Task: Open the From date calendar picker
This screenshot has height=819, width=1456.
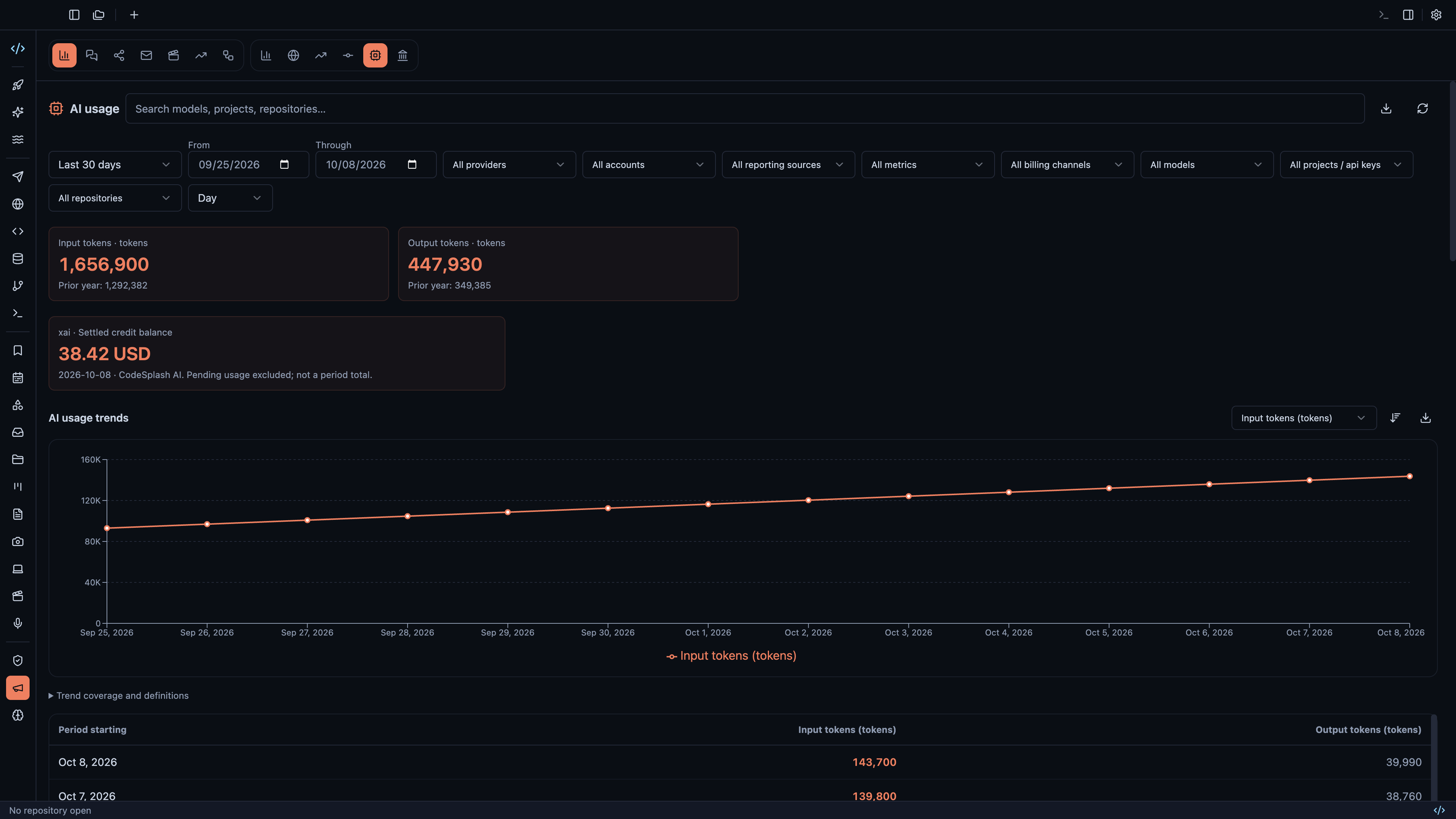Action: pyautogui.click(x=284, y=165)
